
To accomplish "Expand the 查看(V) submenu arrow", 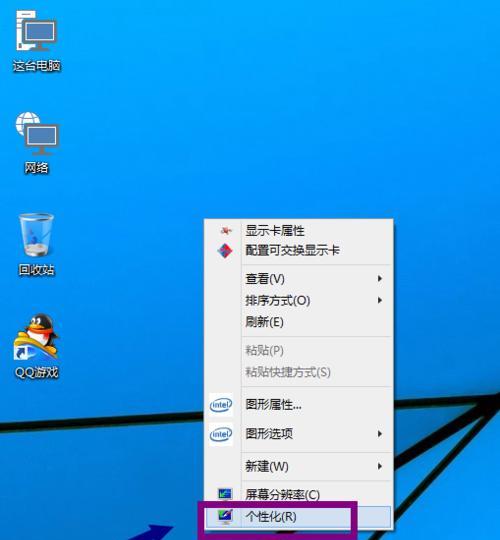I will 379,278.
